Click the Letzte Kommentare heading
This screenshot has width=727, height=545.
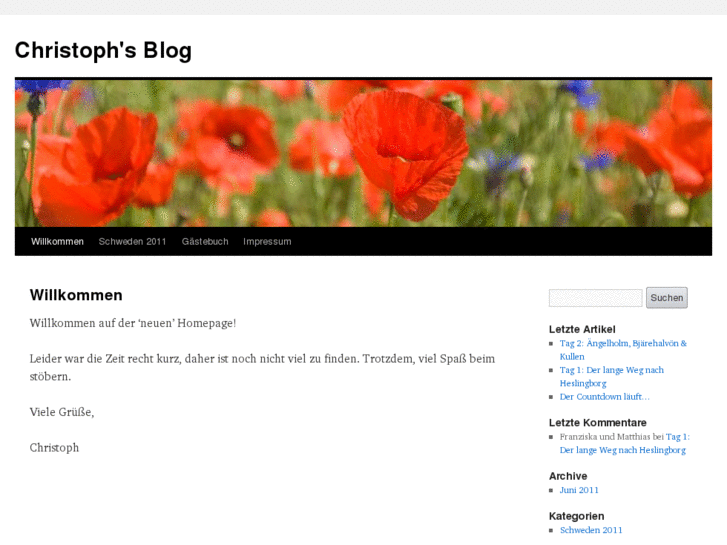[x=598, y=423]
